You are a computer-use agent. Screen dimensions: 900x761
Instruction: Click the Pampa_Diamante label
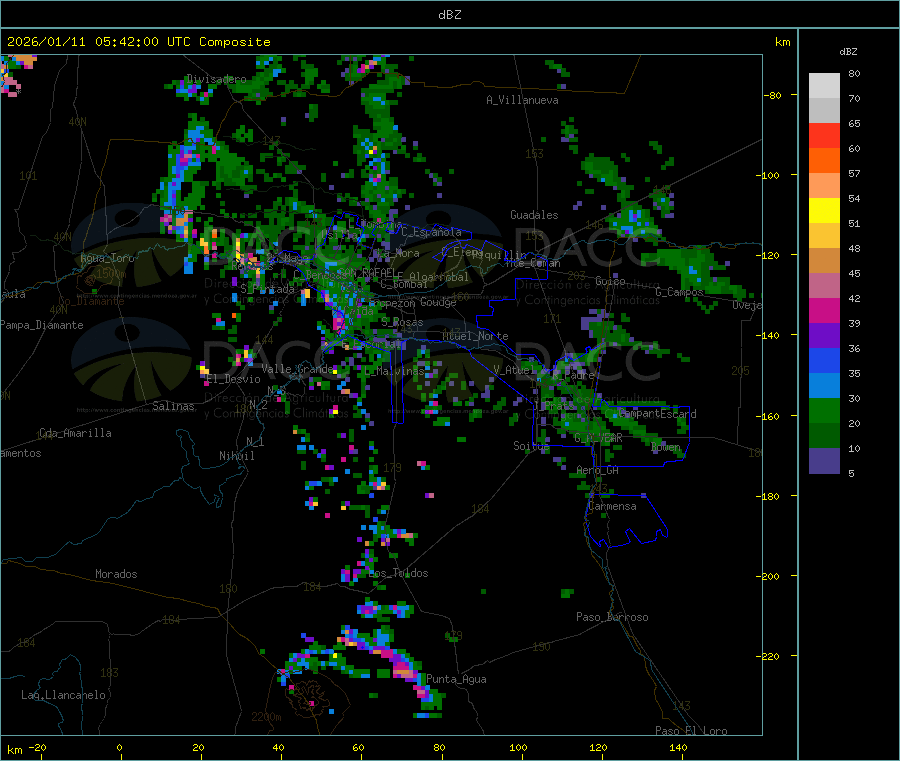point(42,325)
